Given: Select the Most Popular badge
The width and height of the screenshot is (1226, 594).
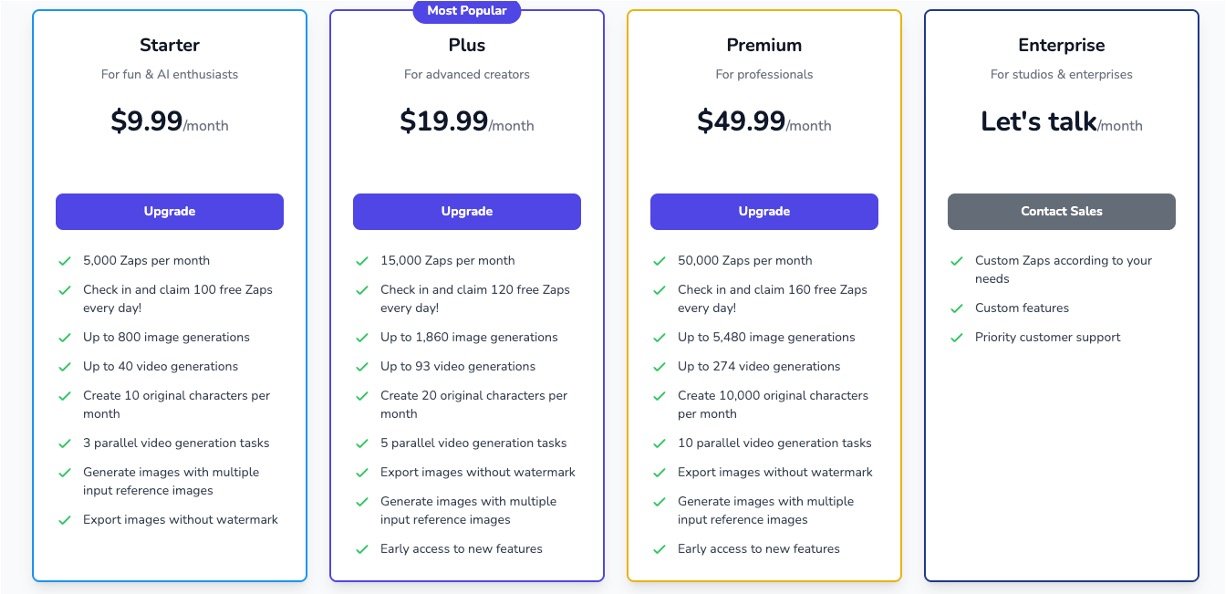Looking at the screenshot, I should (467, 11).
